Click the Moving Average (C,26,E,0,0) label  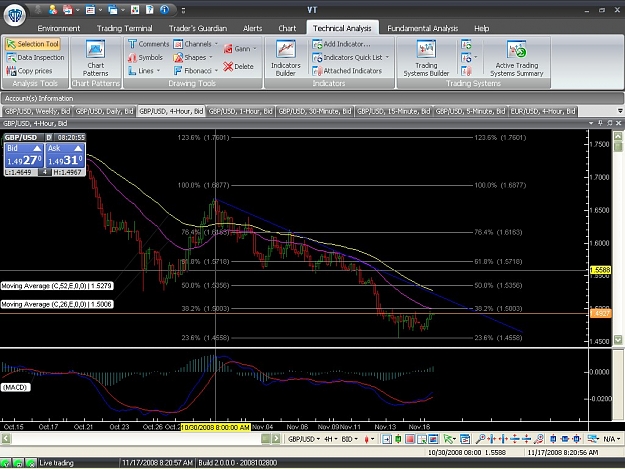(x=57, y=304)
